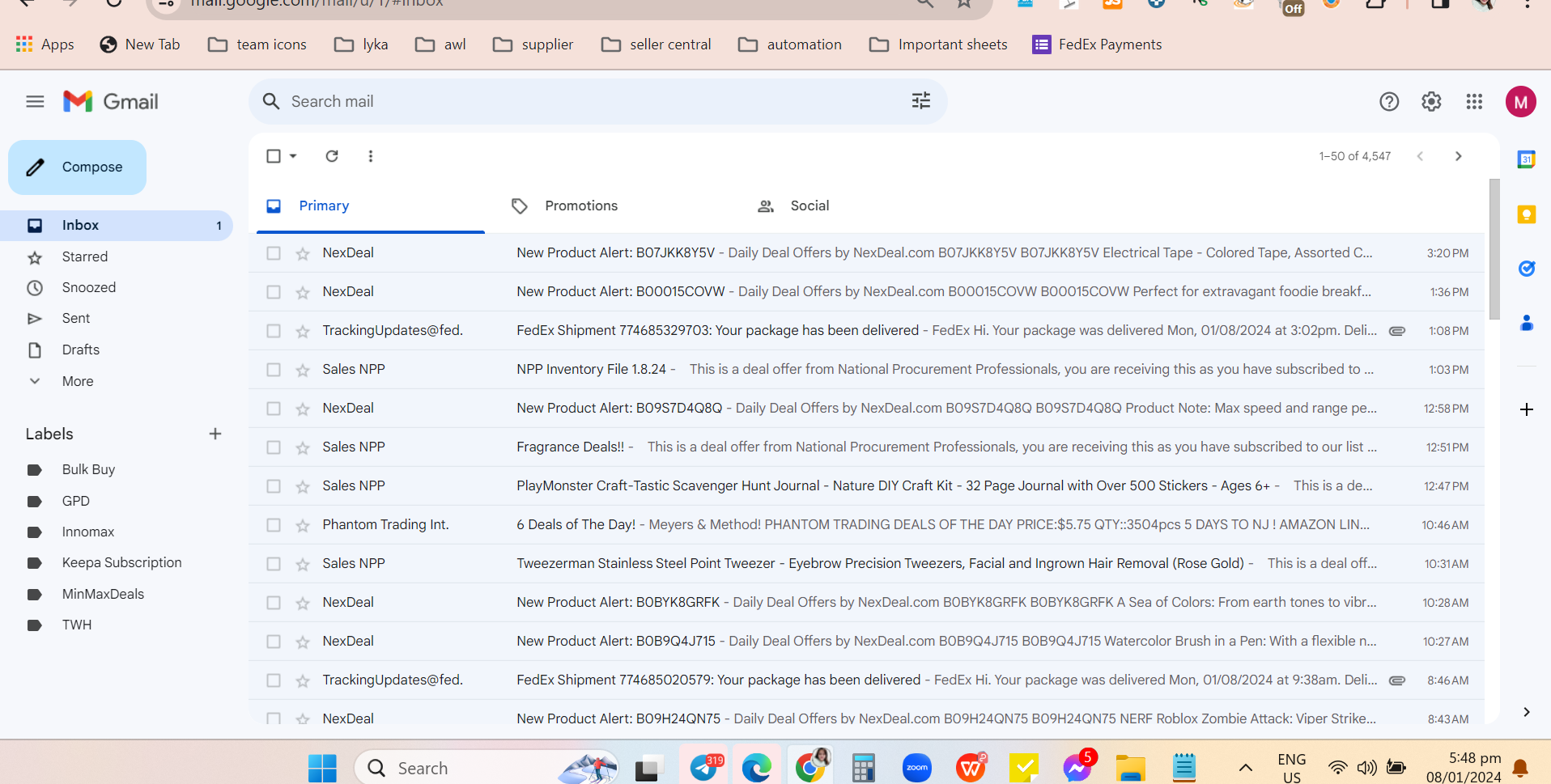Open the FedEx Payments bookmark

click(x=1097, y=44)
